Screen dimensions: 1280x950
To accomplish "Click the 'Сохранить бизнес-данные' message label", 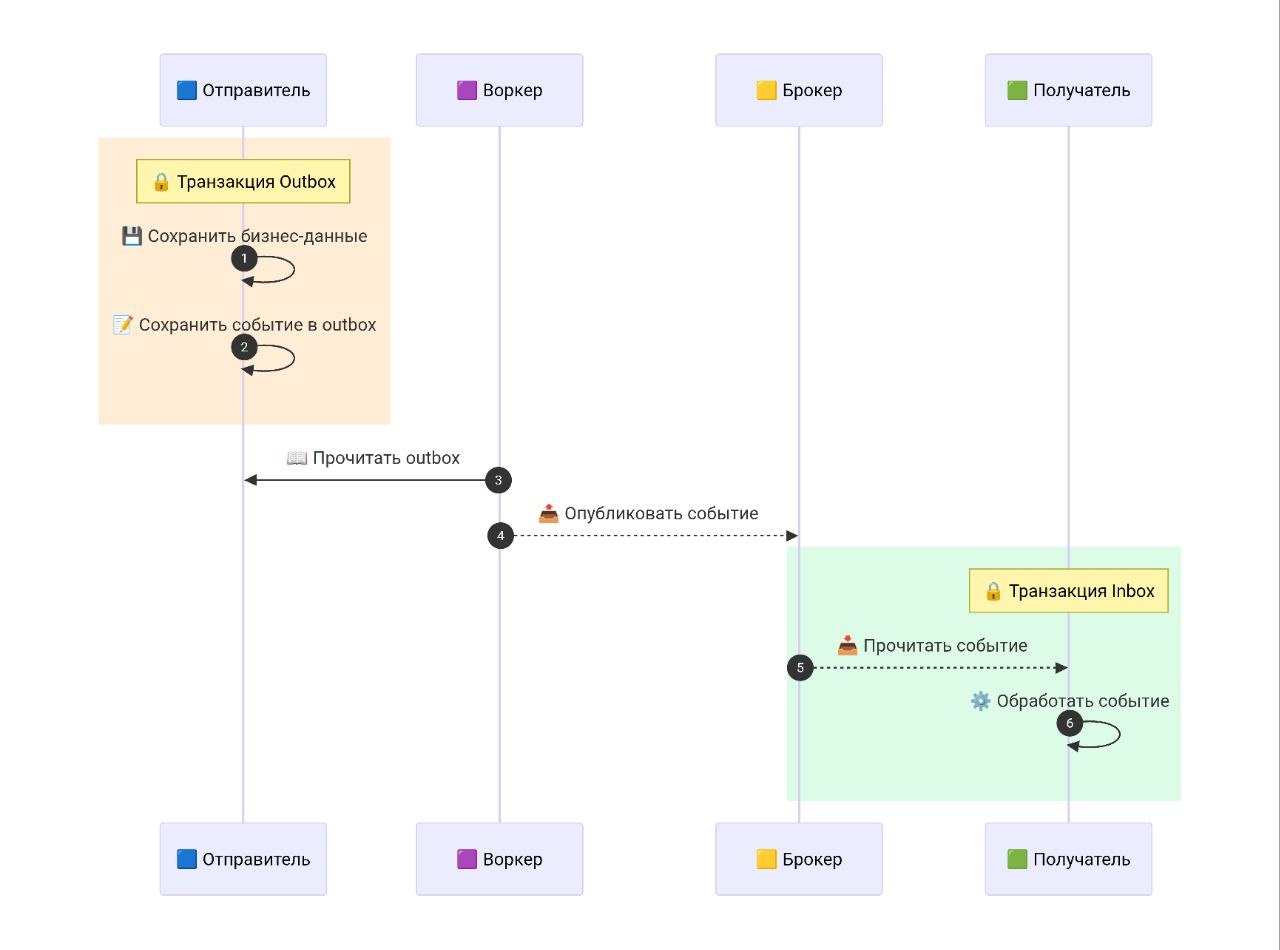I will click(x=258, y=236).
